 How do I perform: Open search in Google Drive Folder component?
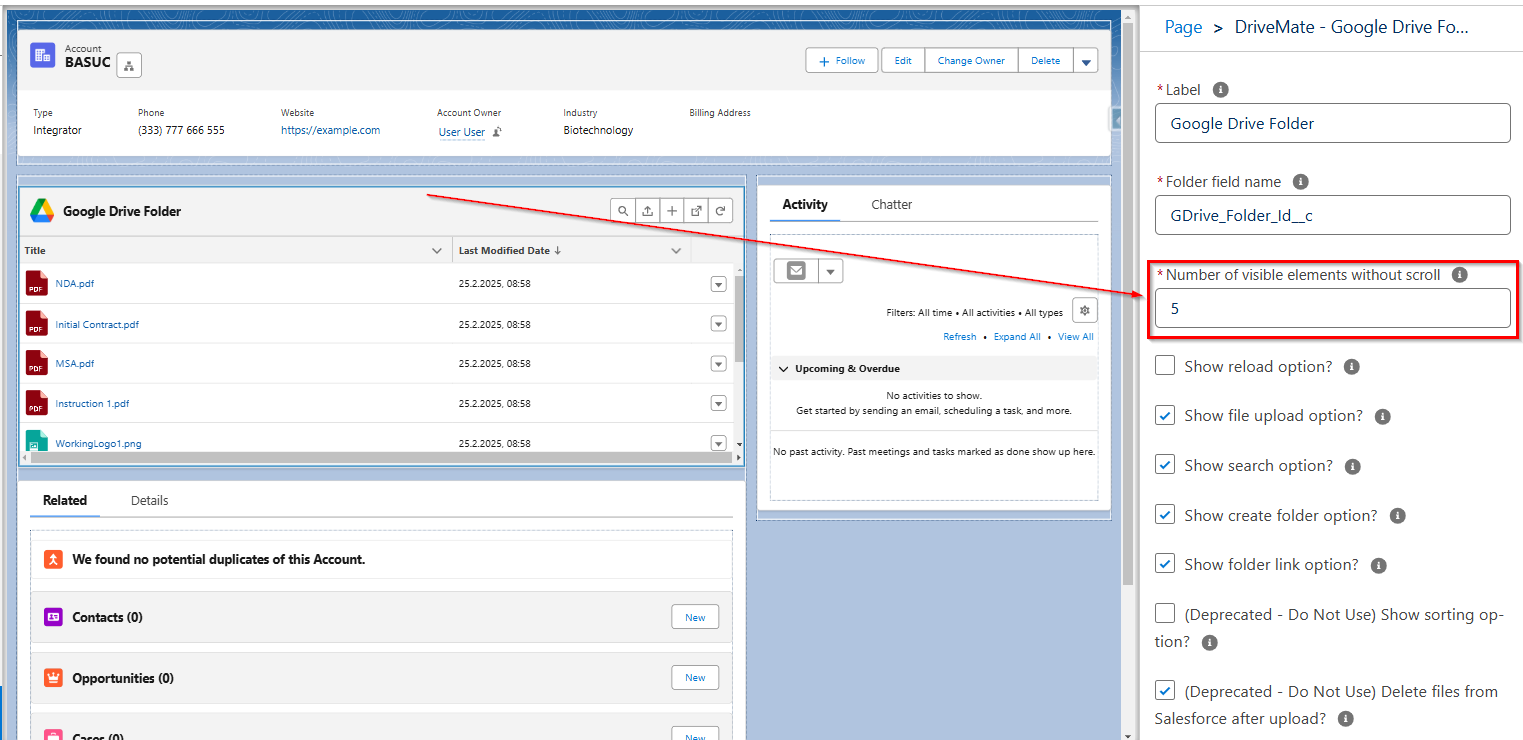pos(623,210)
